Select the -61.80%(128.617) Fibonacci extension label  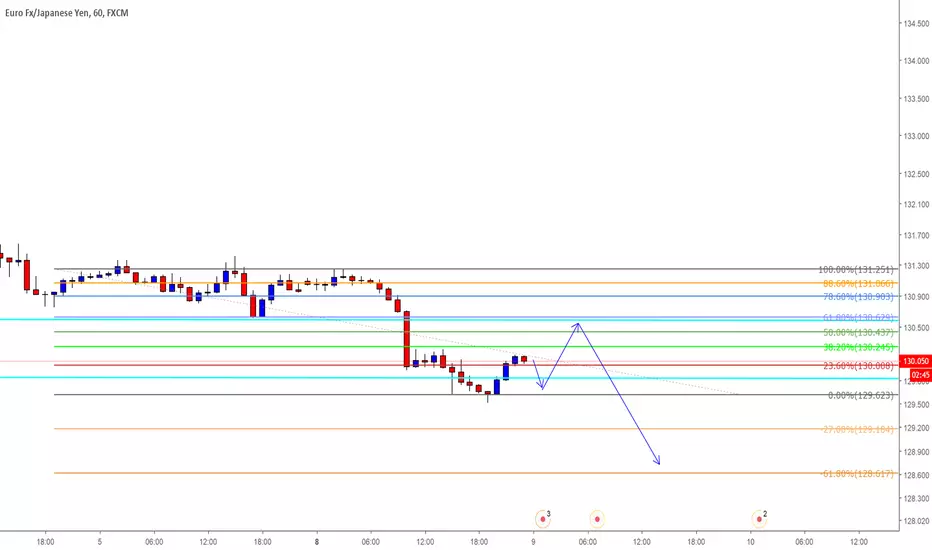click(x=857, y=473)
